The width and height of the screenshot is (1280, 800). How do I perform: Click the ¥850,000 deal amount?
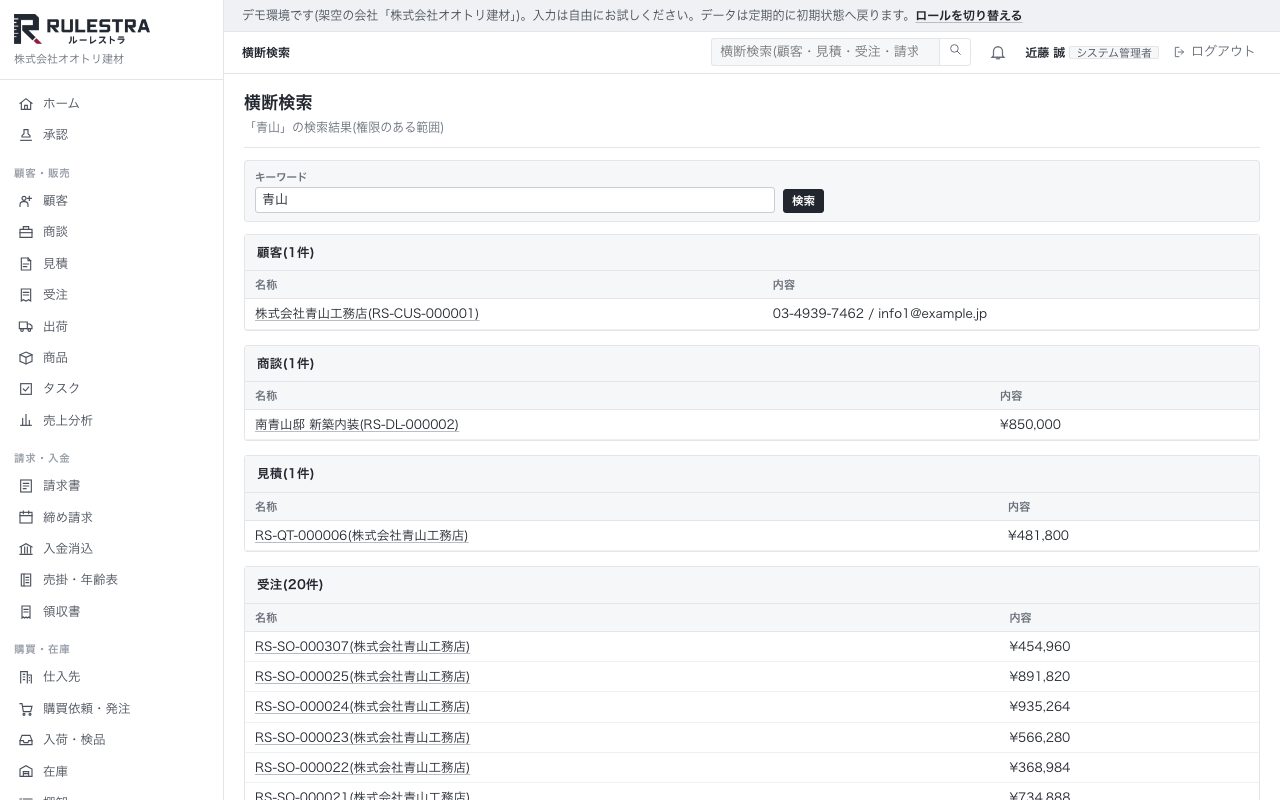[1030, 425]
